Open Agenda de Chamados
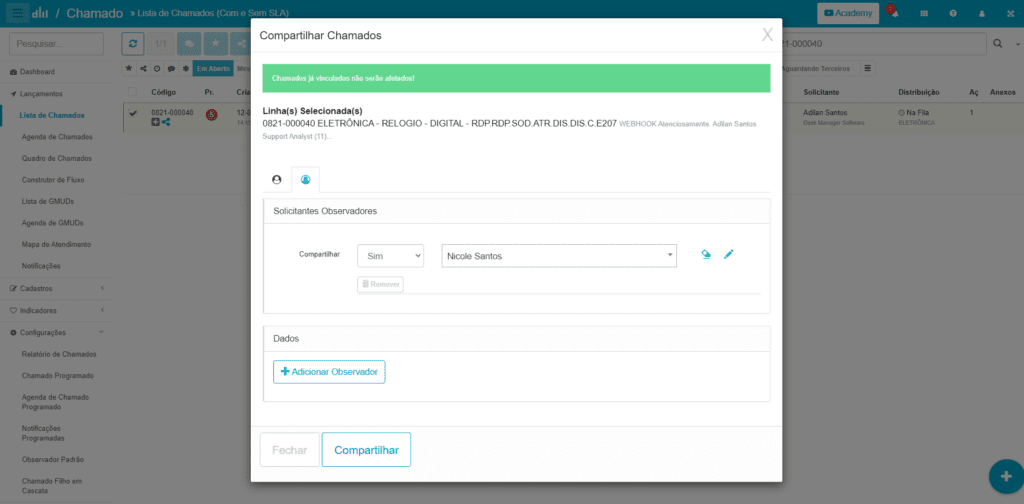This screenshot has height=504, width=1024. click(57, 136)
